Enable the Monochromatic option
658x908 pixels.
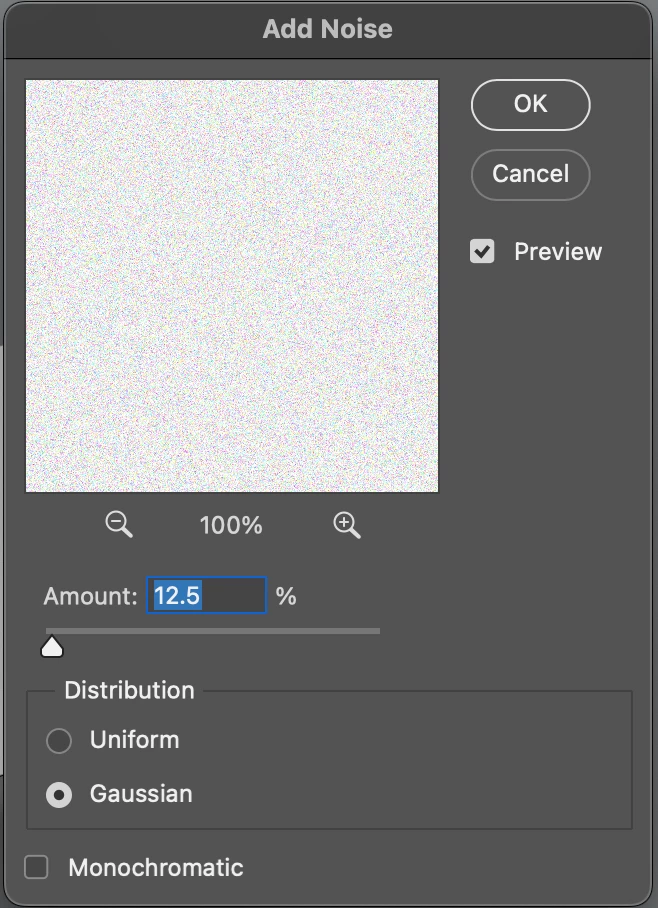click(x=36, y=867)
